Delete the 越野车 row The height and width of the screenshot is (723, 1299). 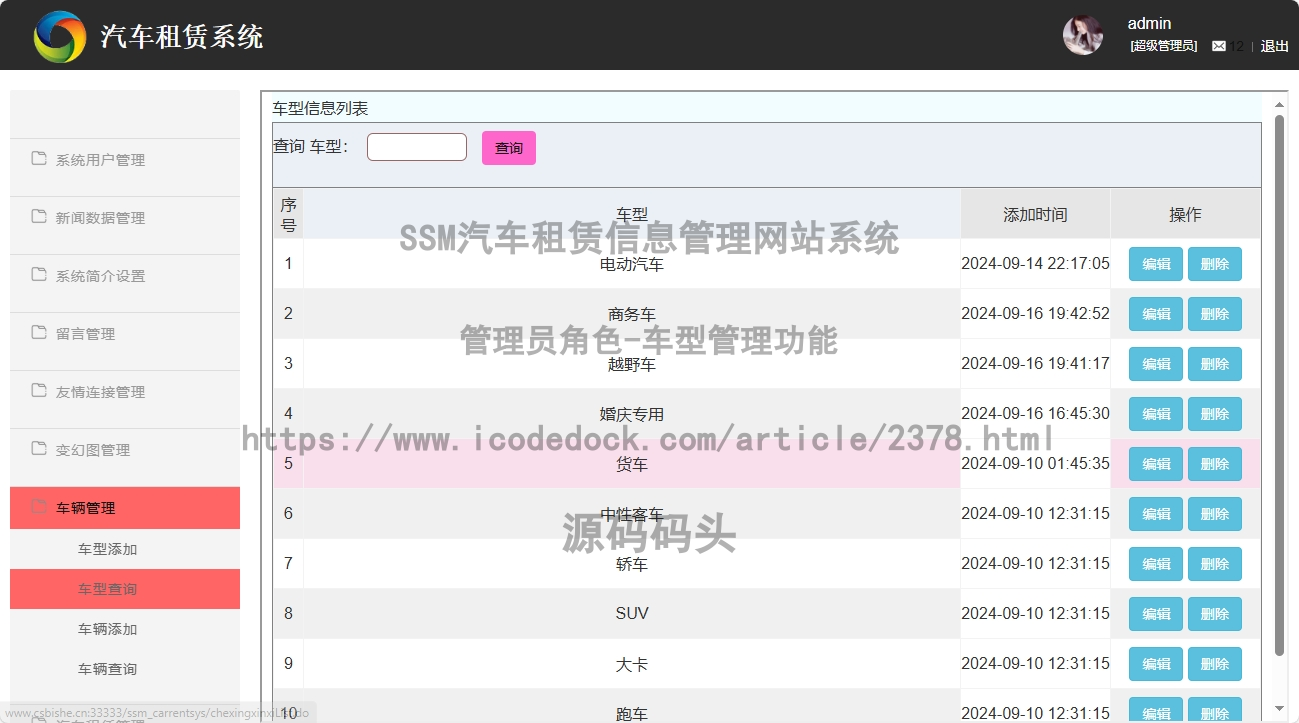click(1215, 364)
